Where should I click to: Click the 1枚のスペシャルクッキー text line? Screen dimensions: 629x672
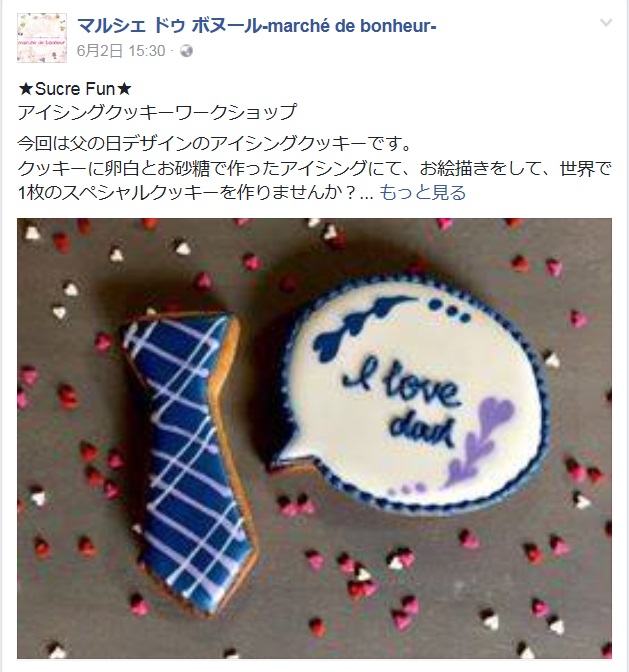[x=187, y=193]
